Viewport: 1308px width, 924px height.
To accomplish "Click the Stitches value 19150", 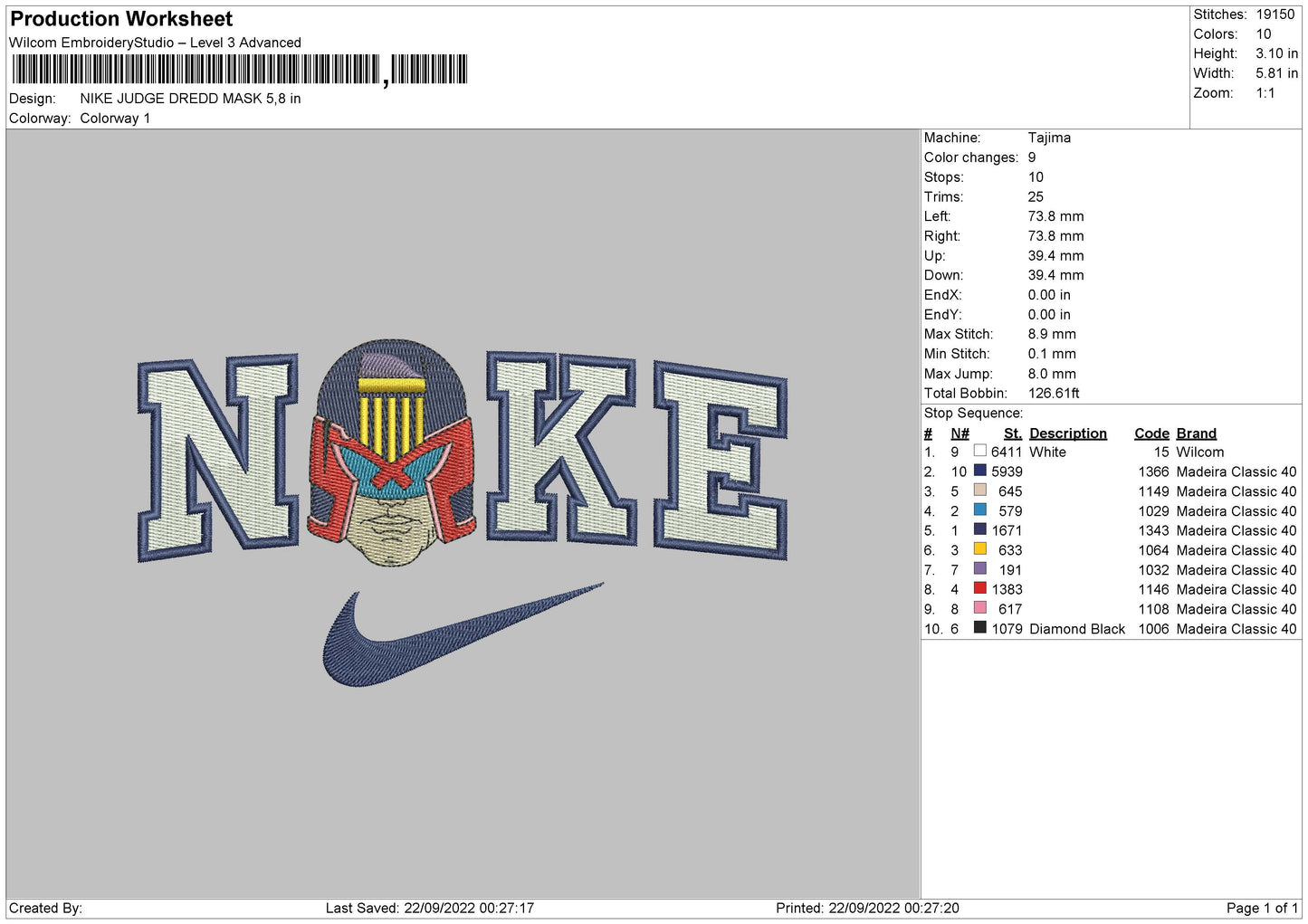I will (1275, 14).
